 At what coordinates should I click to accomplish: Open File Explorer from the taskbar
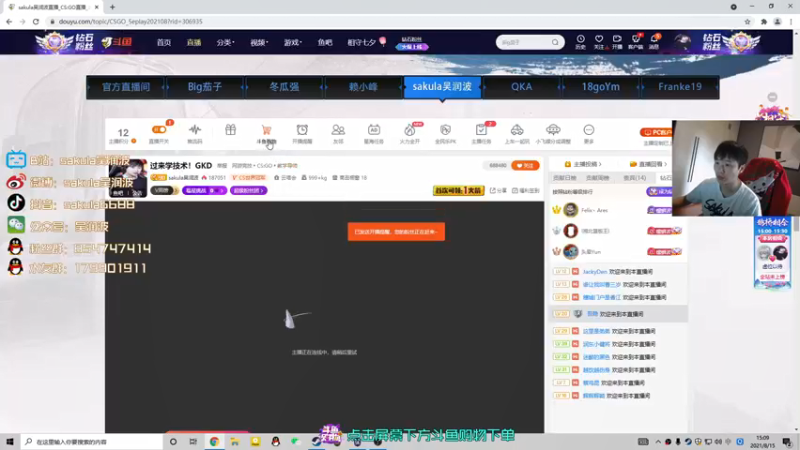(x=235, y=441)
